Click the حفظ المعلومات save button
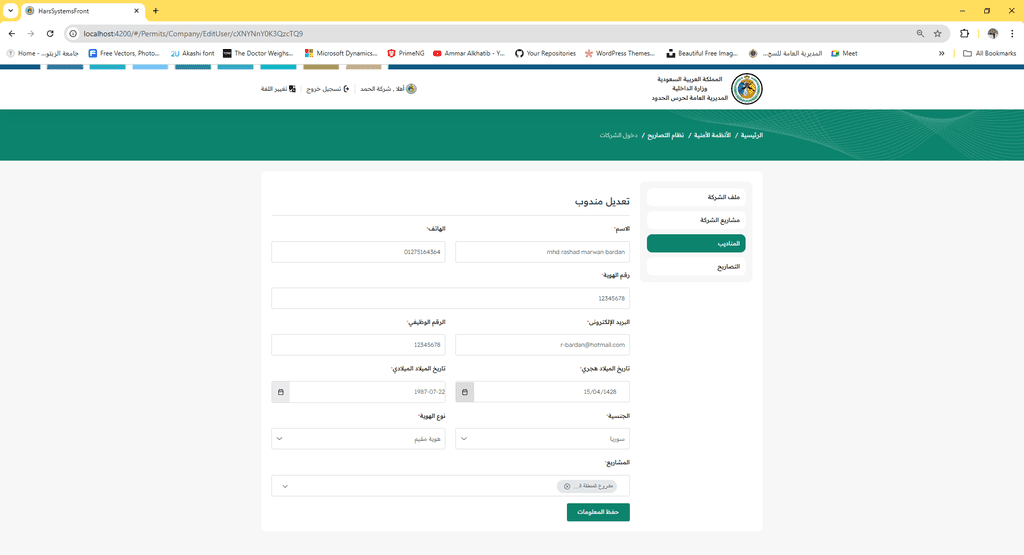Image resolution: width=1024 pixels, height=555 pixels. point(598,512)
